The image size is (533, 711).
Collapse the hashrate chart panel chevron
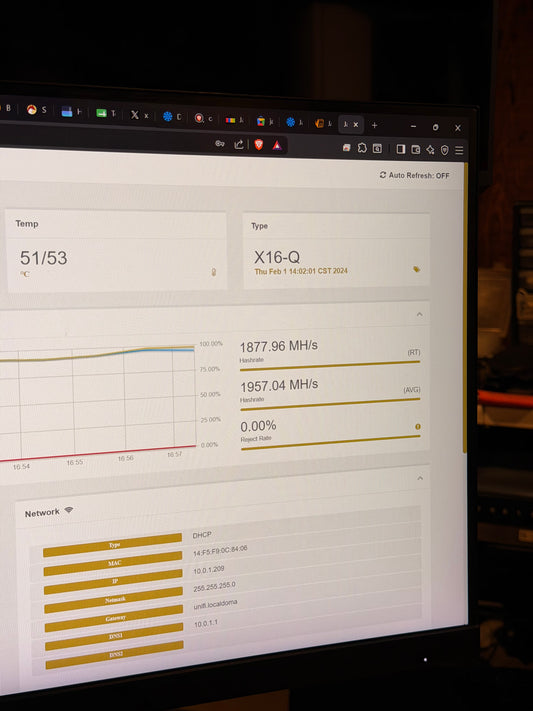(x=420, y=314)
